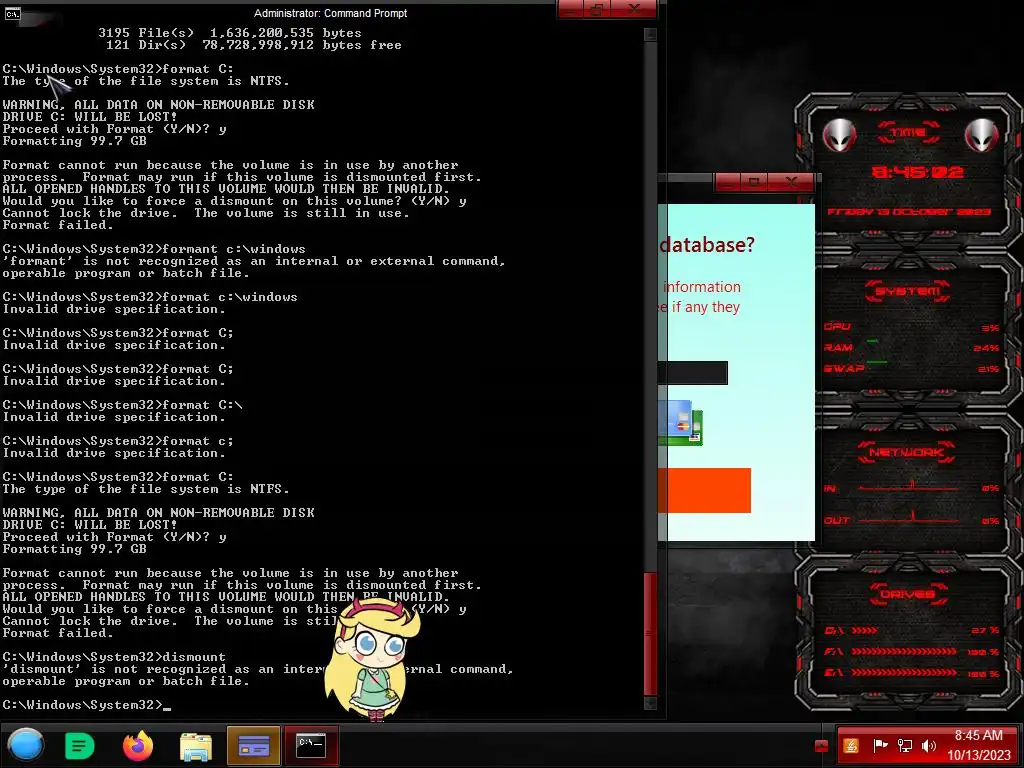Click the 8:45:02 digital clock on the widget
Viewport: 1024px width, 768px height.
coord(918,172)
